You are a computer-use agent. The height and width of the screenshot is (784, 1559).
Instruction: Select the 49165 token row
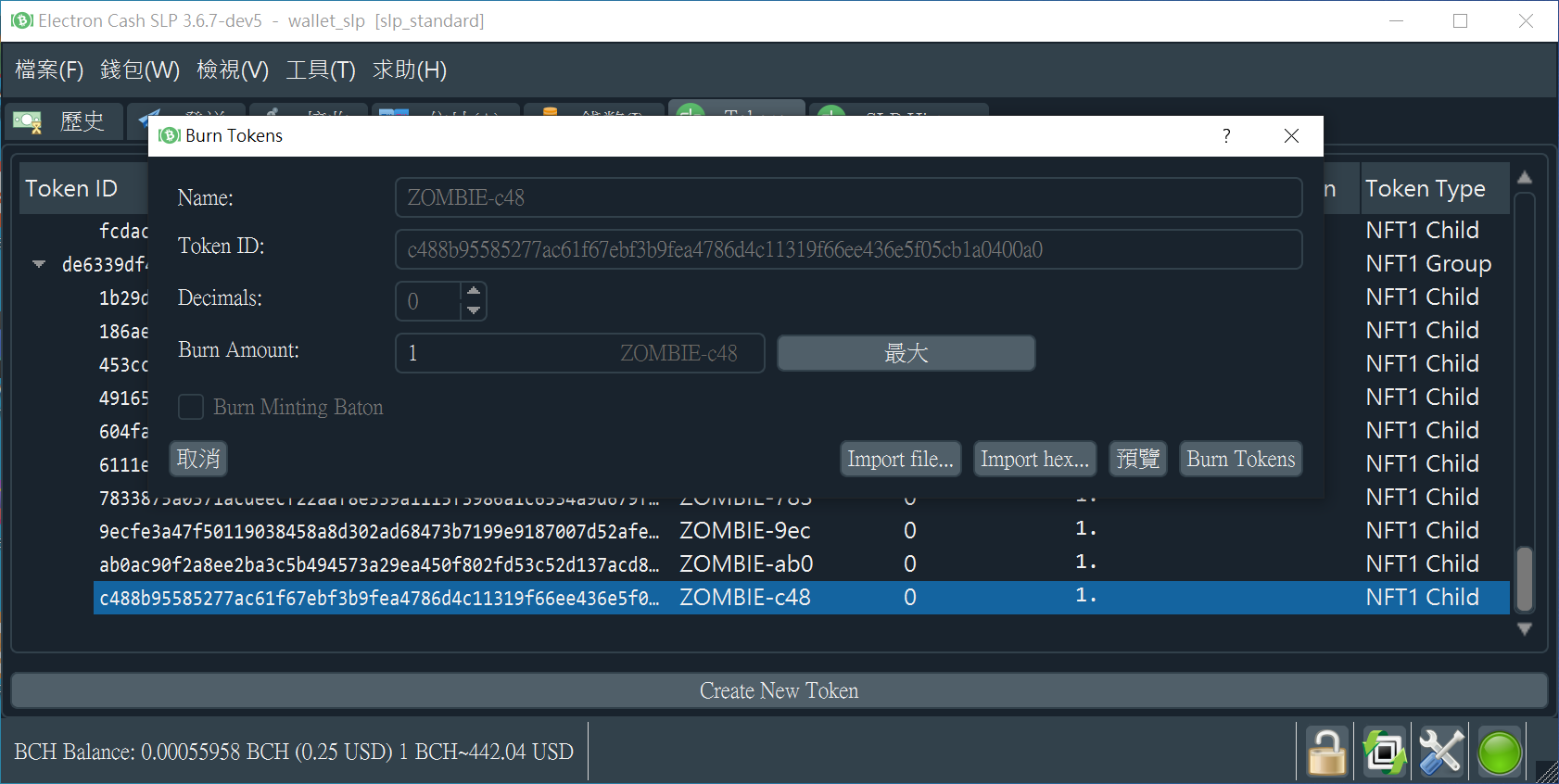point(123,398)
